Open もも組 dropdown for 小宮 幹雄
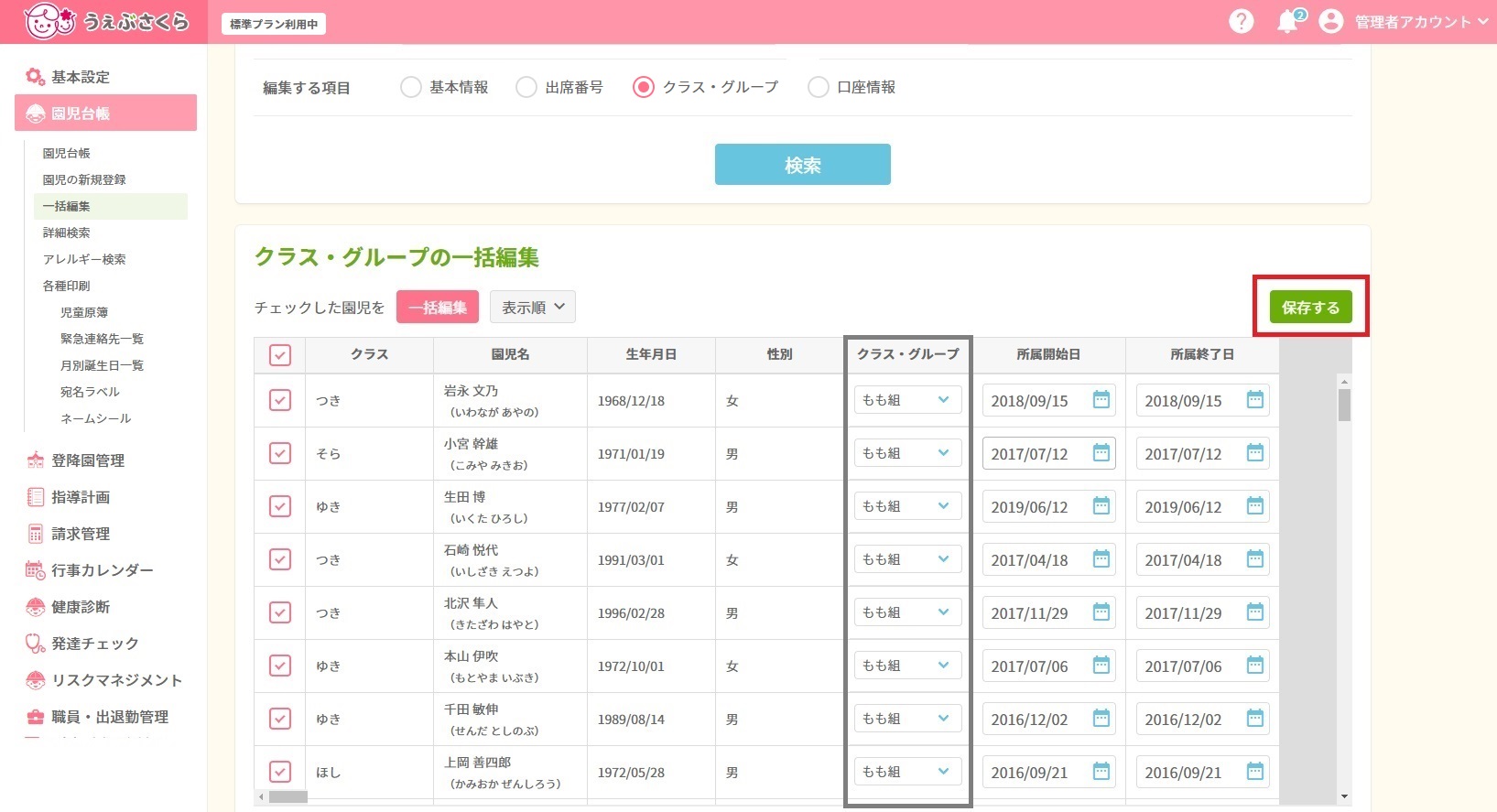 (x=907, y=453)
